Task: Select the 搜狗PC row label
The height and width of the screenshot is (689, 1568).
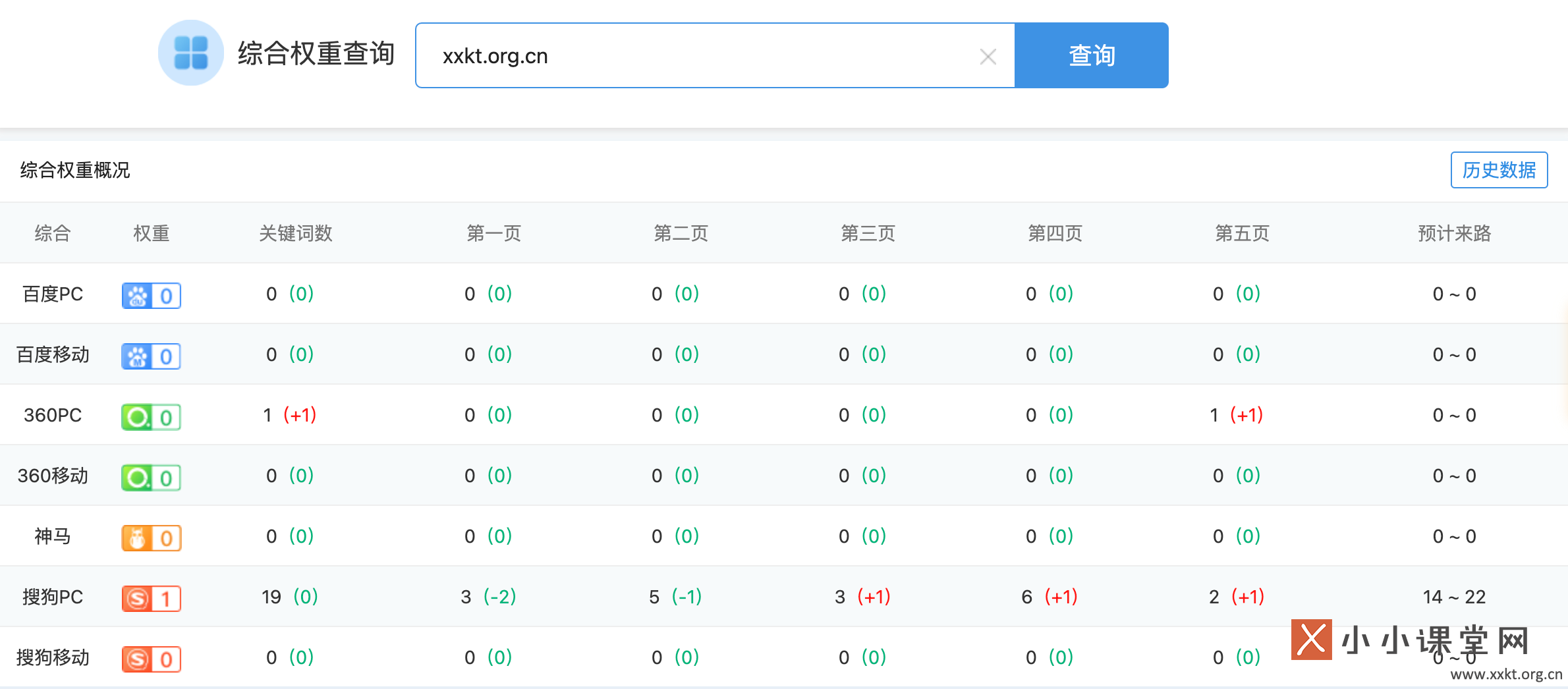Action: 53,597
